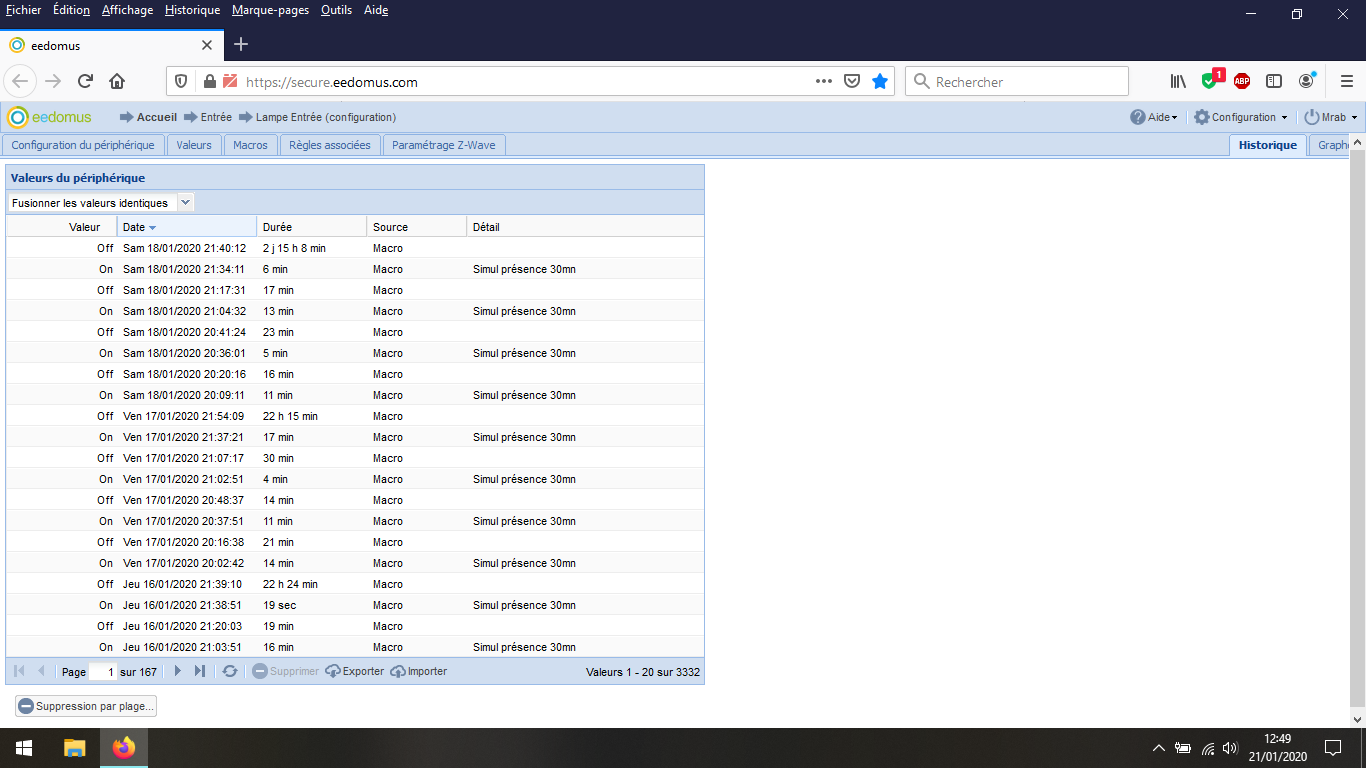Open the Configuration dropdown menu
Screen dimensions: 1366x768
1241,117
